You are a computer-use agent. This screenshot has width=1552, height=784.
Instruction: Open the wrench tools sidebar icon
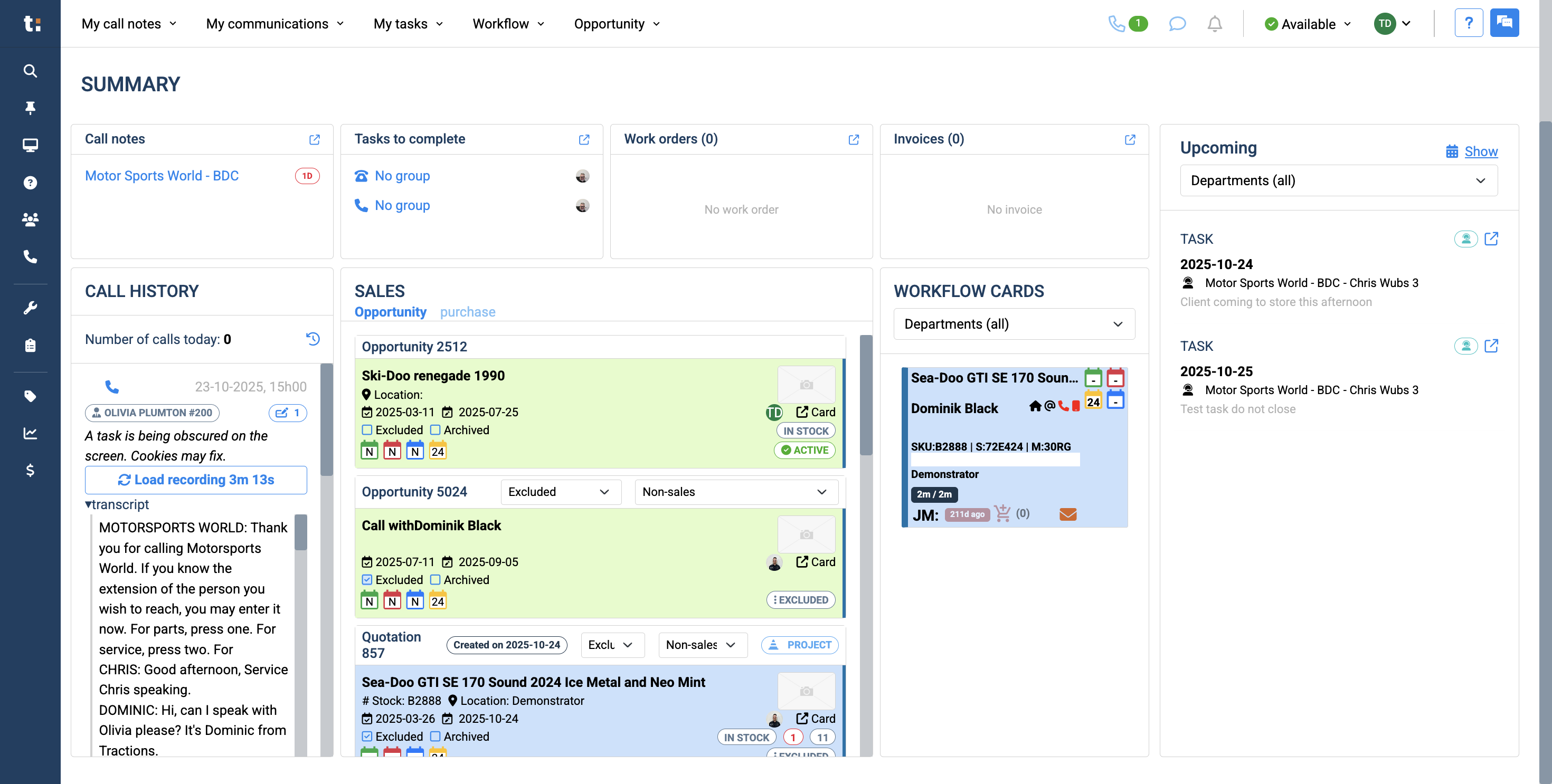[x=30, y=308]
